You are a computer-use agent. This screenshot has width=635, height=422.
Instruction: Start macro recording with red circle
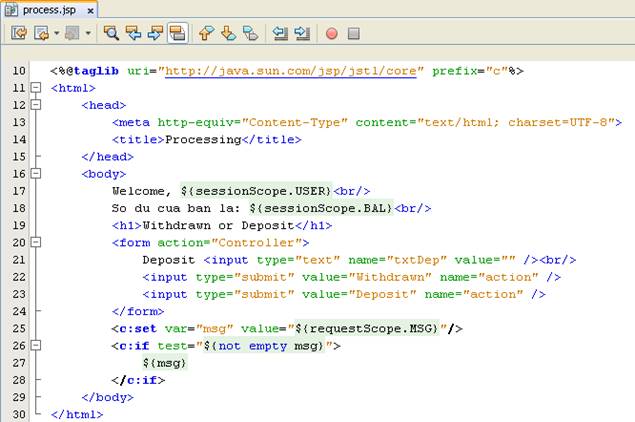pyautogui.click(x=332, y=33)
